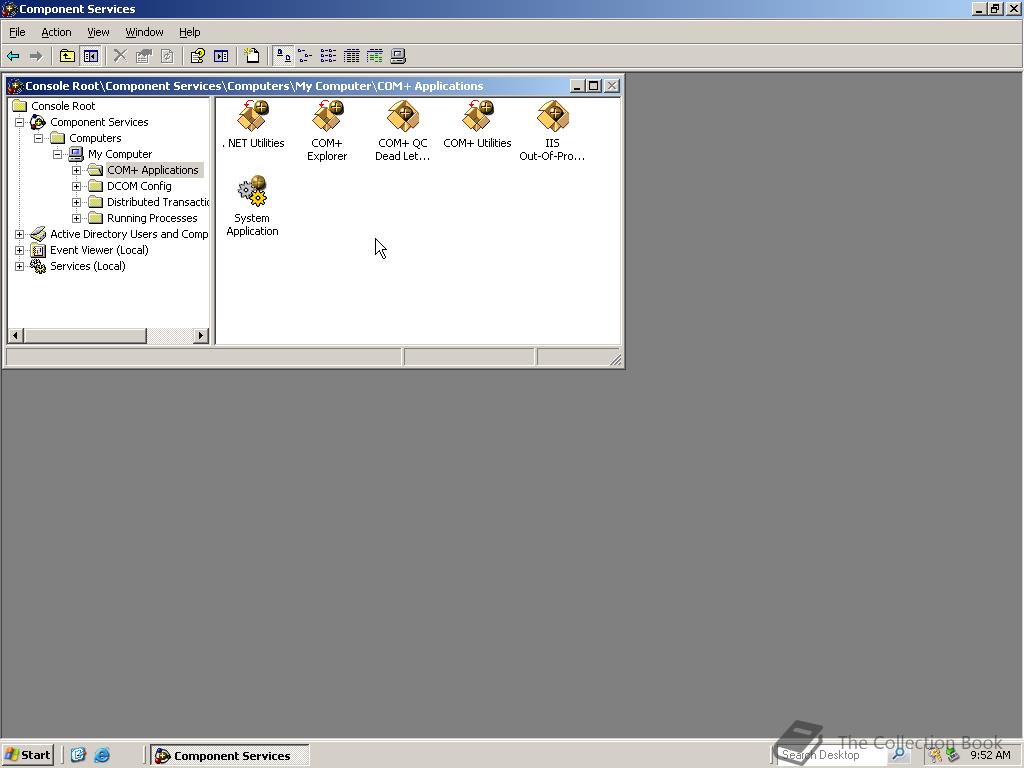
Task: Select Running Processes tree folder
Action: [152, 218]
